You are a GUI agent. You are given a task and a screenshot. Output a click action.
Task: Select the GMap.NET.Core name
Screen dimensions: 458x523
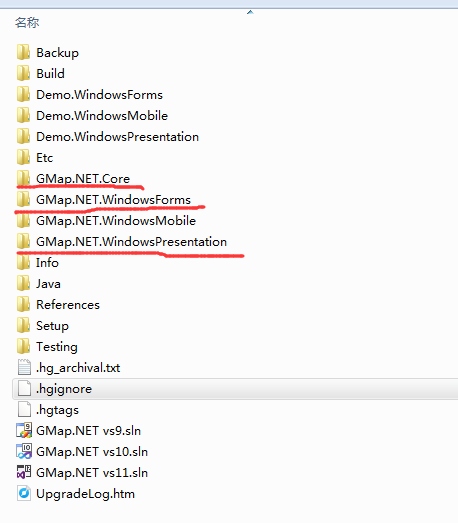click(83, 179)
